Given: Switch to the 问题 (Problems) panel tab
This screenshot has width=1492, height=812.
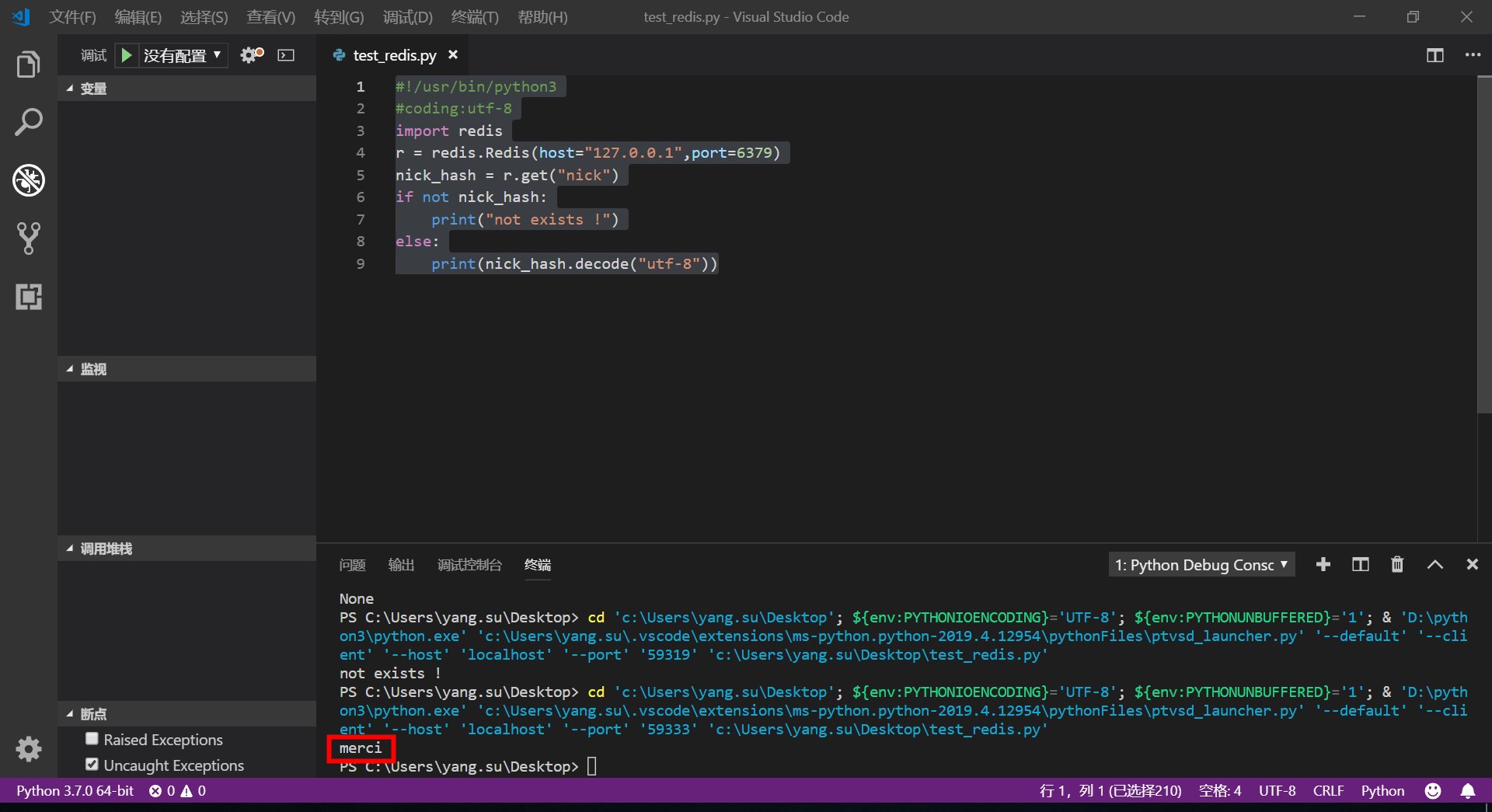Looking at the screenshot, I should point(352,565).
